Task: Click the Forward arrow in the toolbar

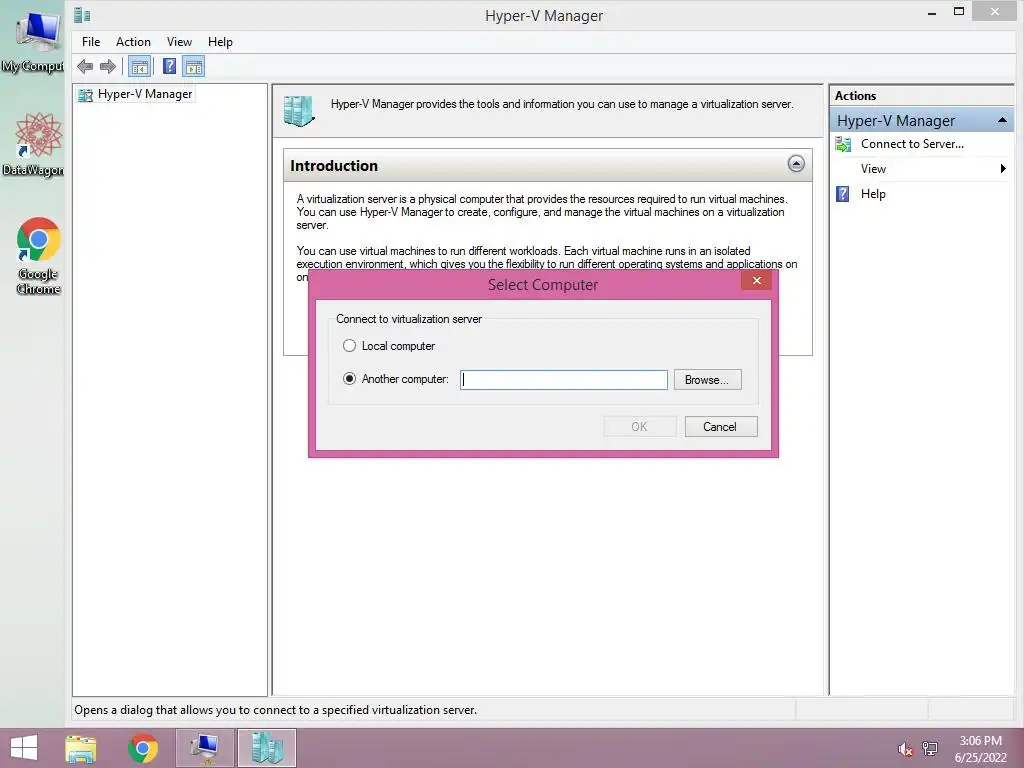Action: click(108, 67)
